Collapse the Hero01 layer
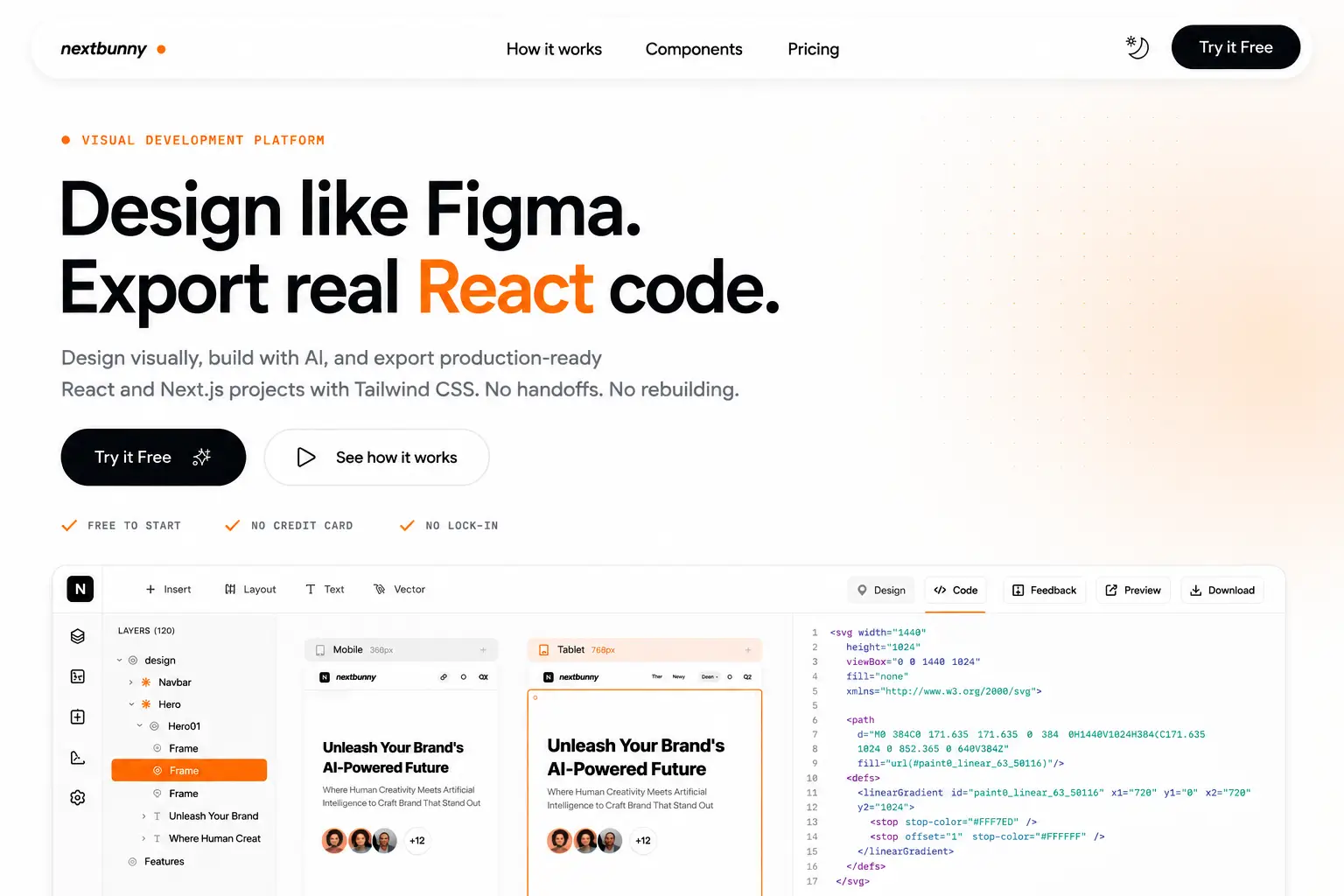 tap(140, 726)
